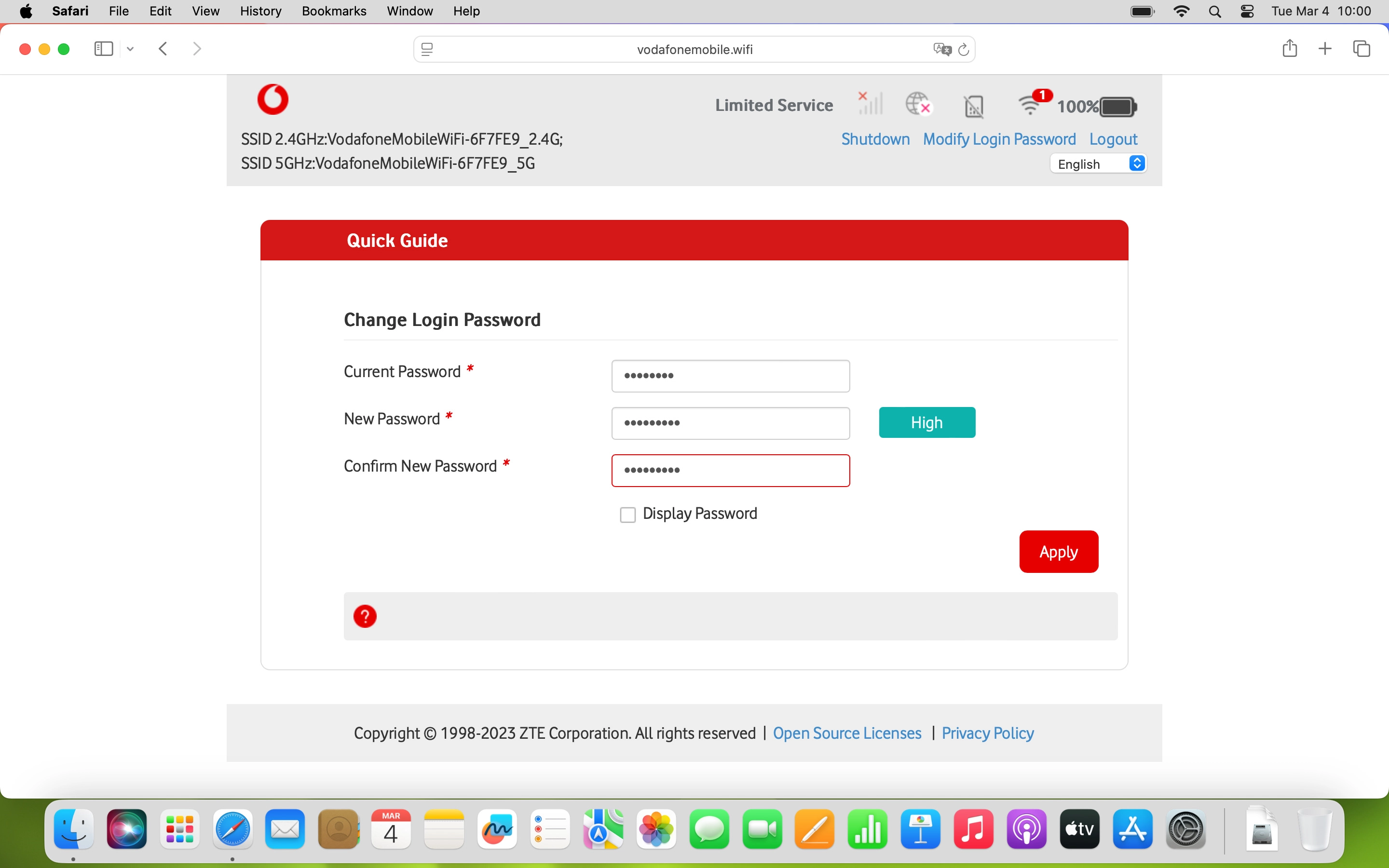Open the Privacy Policy link
The width and height of the screenshot is (1389, 868).
(987, 733)
